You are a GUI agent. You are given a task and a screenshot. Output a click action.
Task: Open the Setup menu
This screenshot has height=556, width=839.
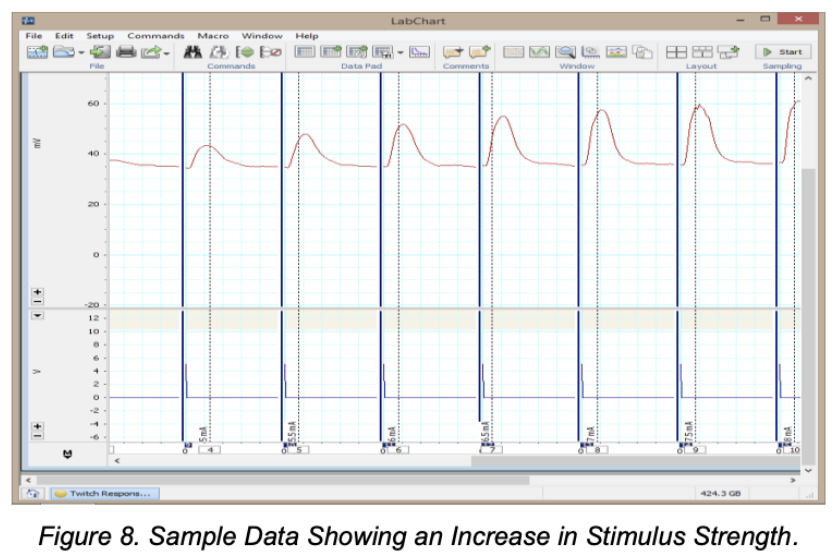pos(100,36)
